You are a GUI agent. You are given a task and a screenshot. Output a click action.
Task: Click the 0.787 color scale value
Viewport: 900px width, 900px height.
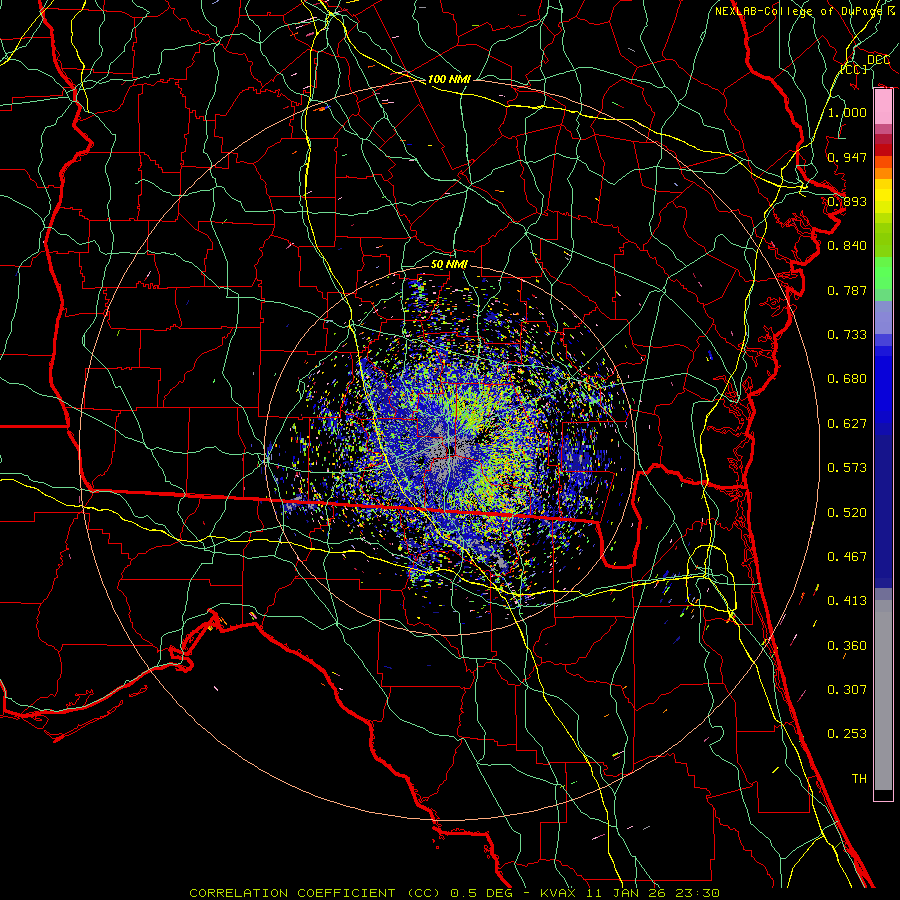847,290
